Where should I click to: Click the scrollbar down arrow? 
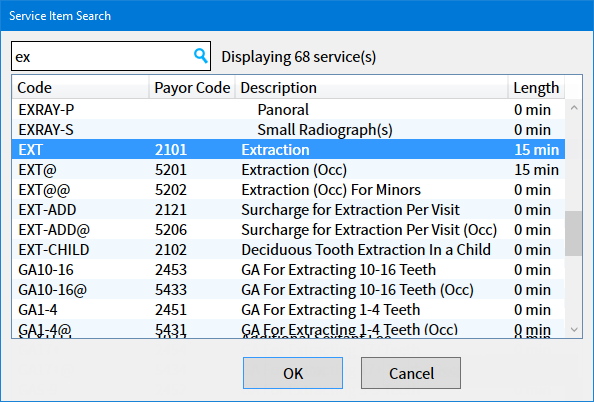point(574,330)
